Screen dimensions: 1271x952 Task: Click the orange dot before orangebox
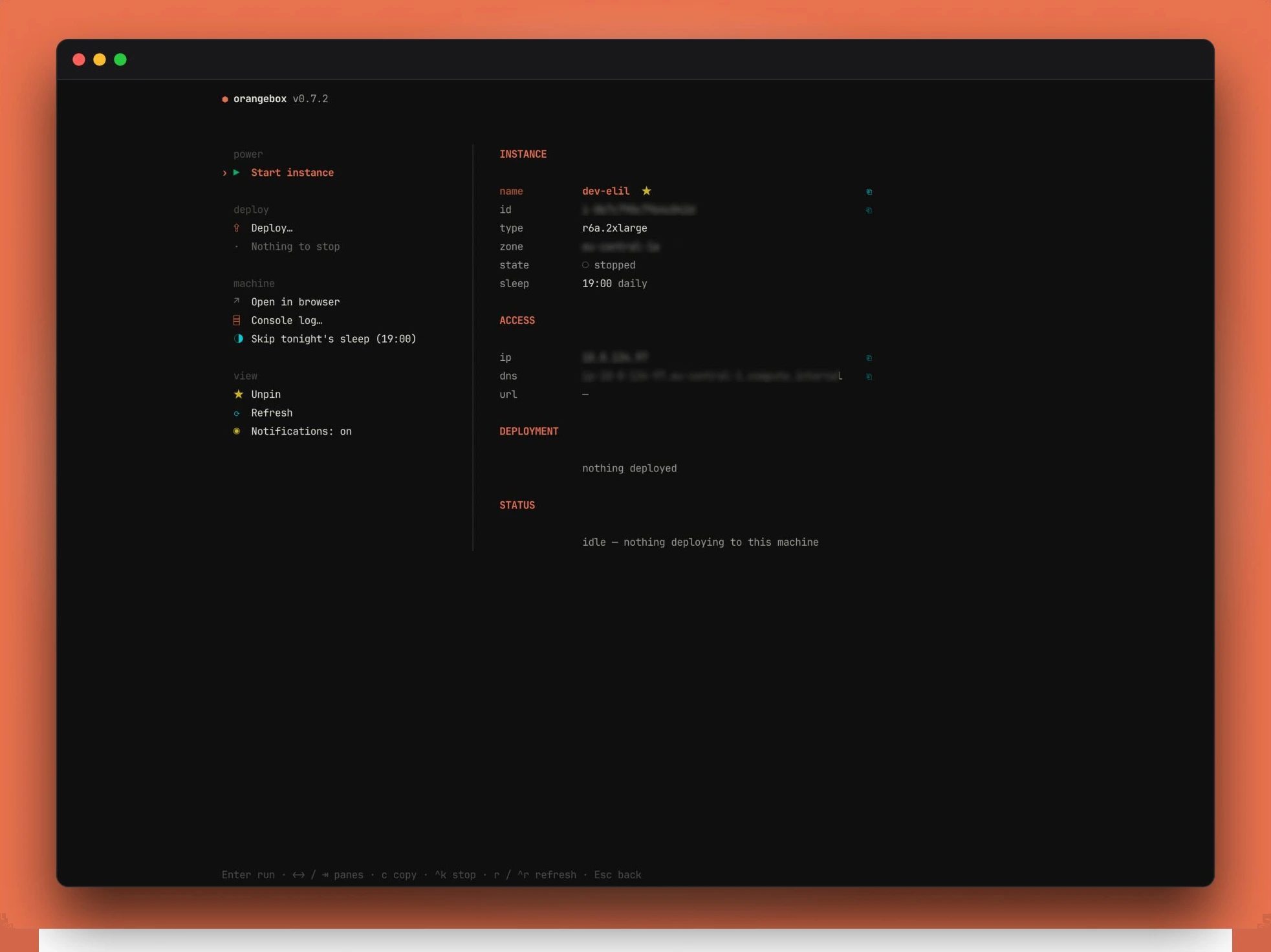click(225, 99)
